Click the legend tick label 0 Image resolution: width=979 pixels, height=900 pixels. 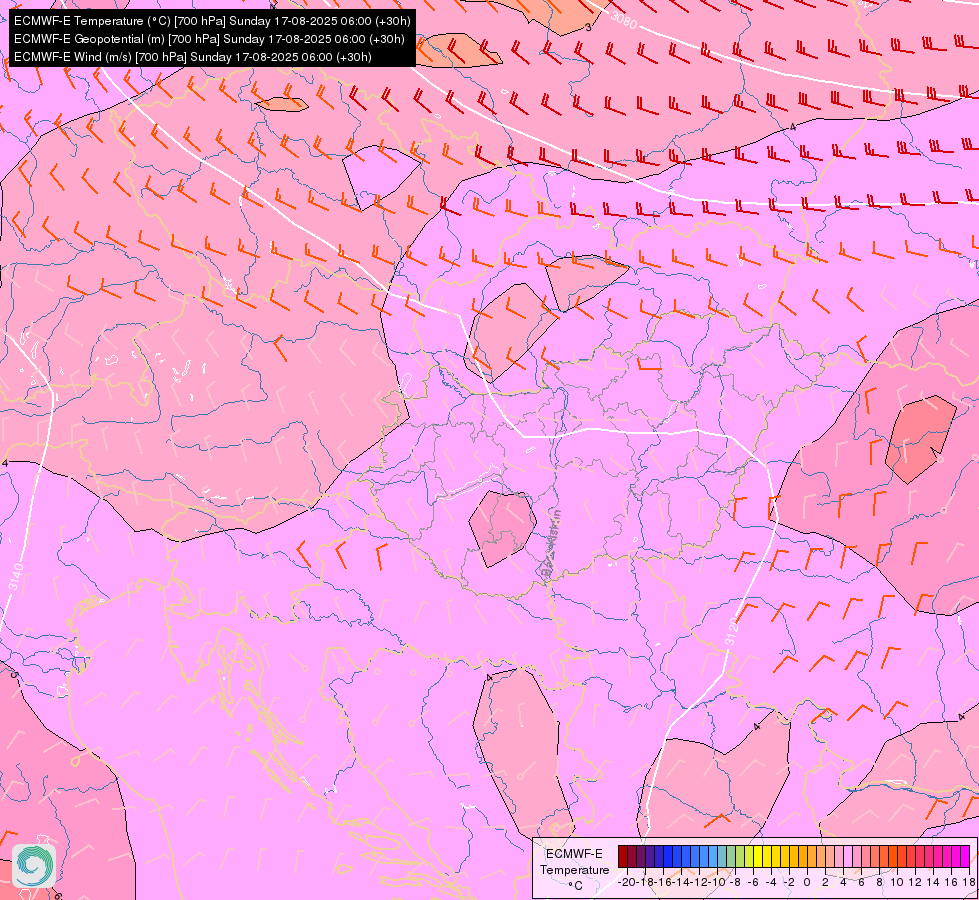tap(807, 882)
